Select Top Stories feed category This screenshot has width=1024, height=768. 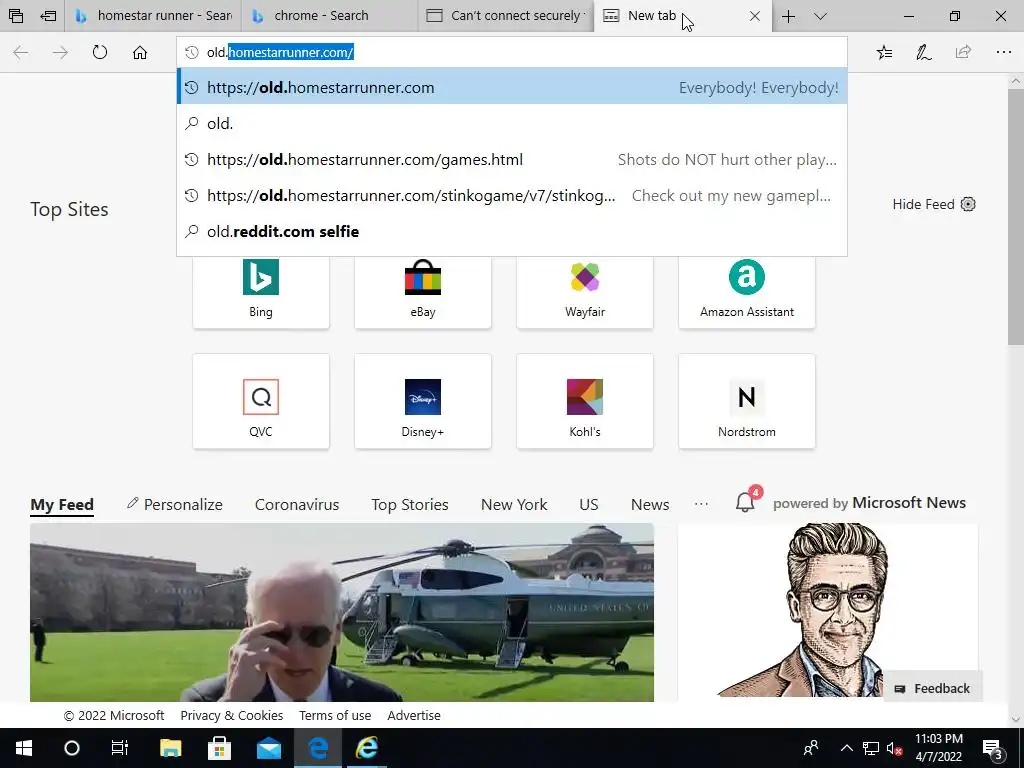pyautogui.click(x=410, y=505)
